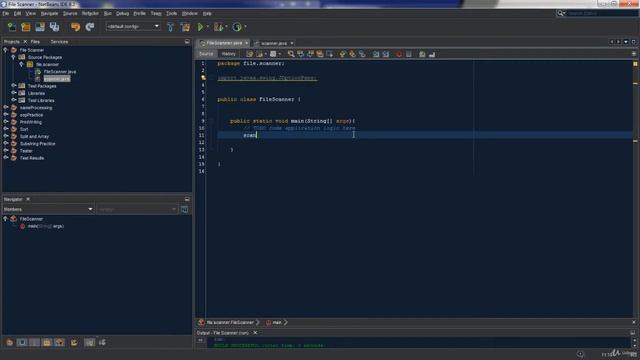This screenshot has height=360, width=640.
Task: Toggle the Fully Qualified Names button in Navigator
Action: tap(74, 342)
